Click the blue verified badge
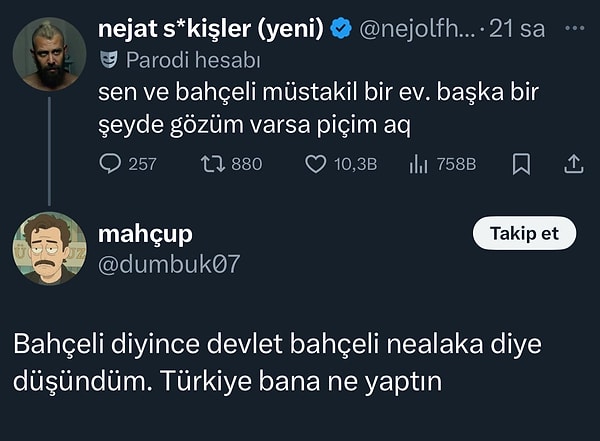This screenshot has height=441, width=600. tap(340, 30)
